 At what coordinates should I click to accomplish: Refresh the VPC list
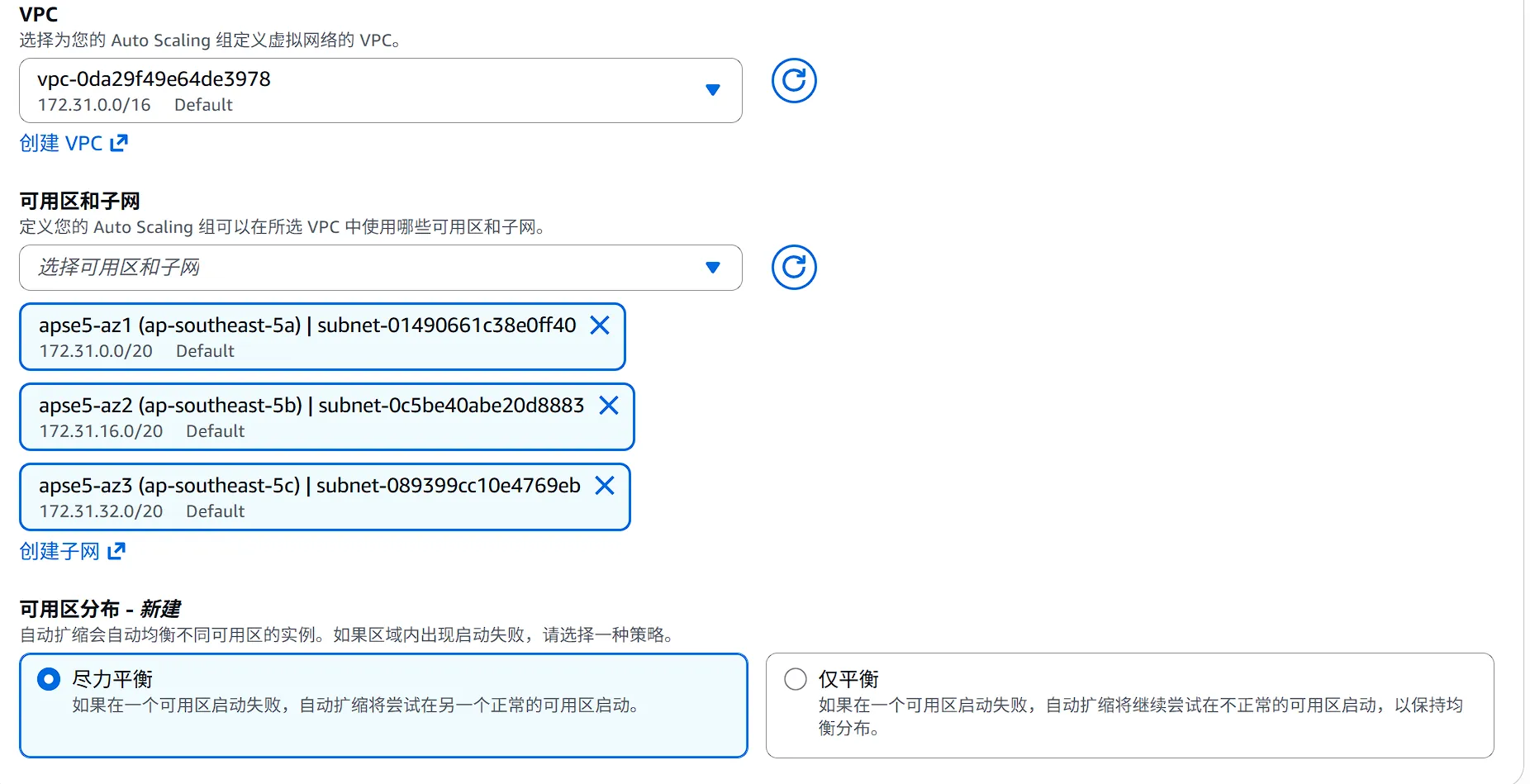point(793,81)
